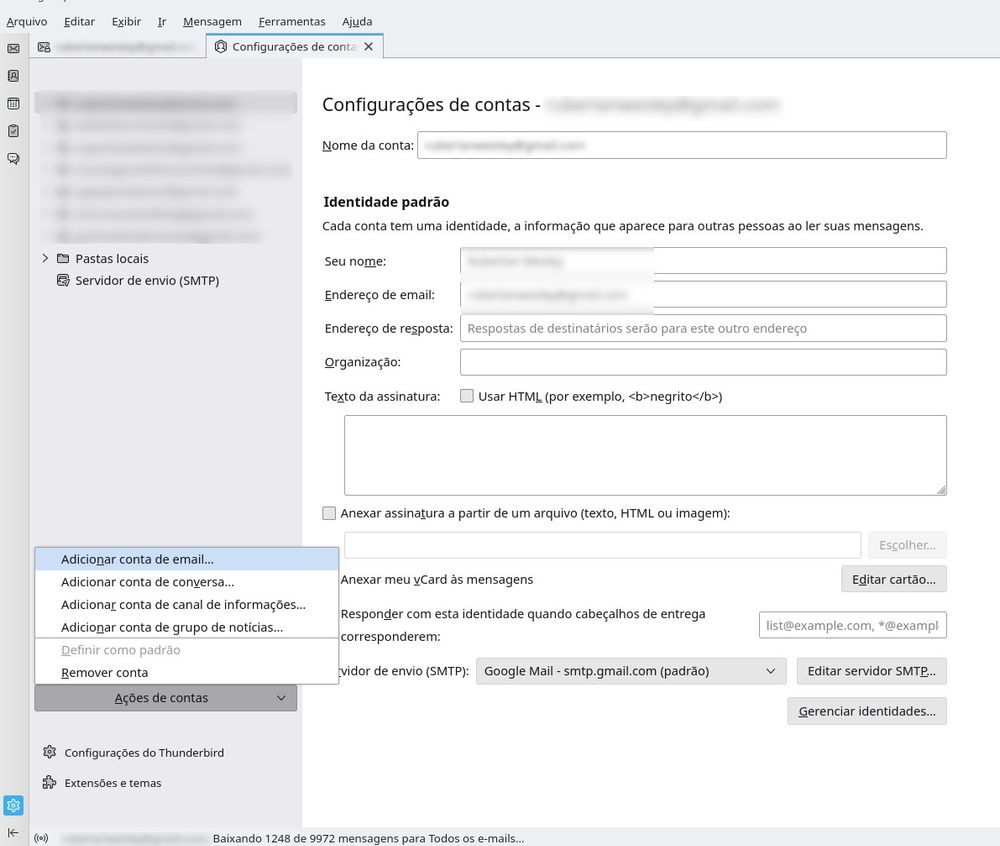The image size is (1000, 846).
Task: Expand the Pastas locais tree item
Action: point(44,258)
